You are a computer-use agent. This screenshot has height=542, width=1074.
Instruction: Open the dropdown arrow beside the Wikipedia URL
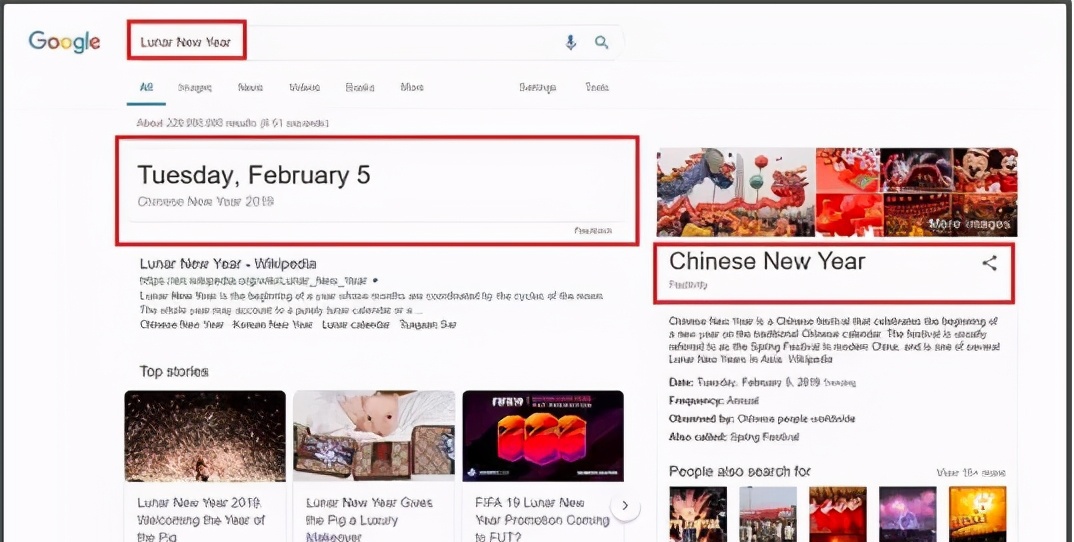(x=375, y=281)
